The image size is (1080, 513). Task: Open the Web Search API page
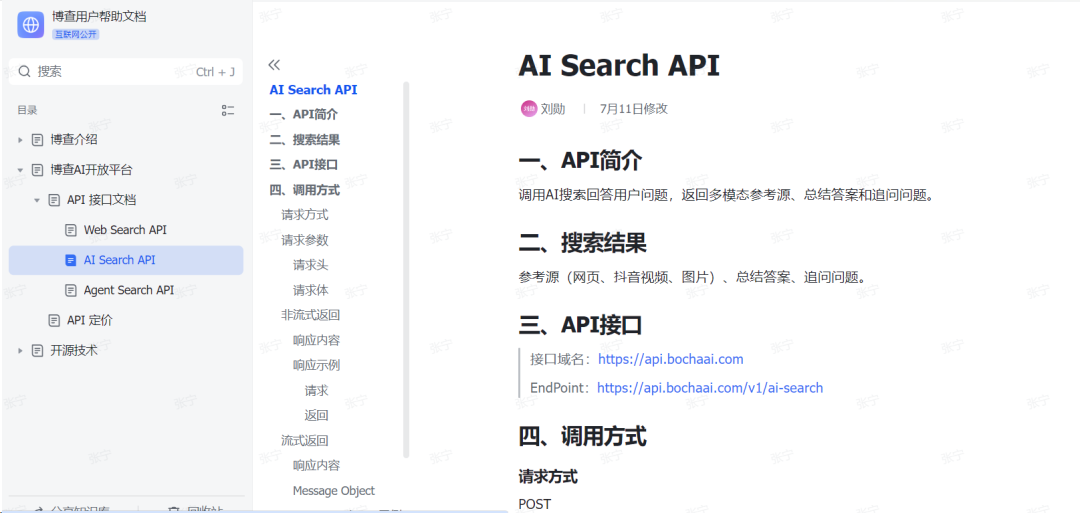click(126, 230)
